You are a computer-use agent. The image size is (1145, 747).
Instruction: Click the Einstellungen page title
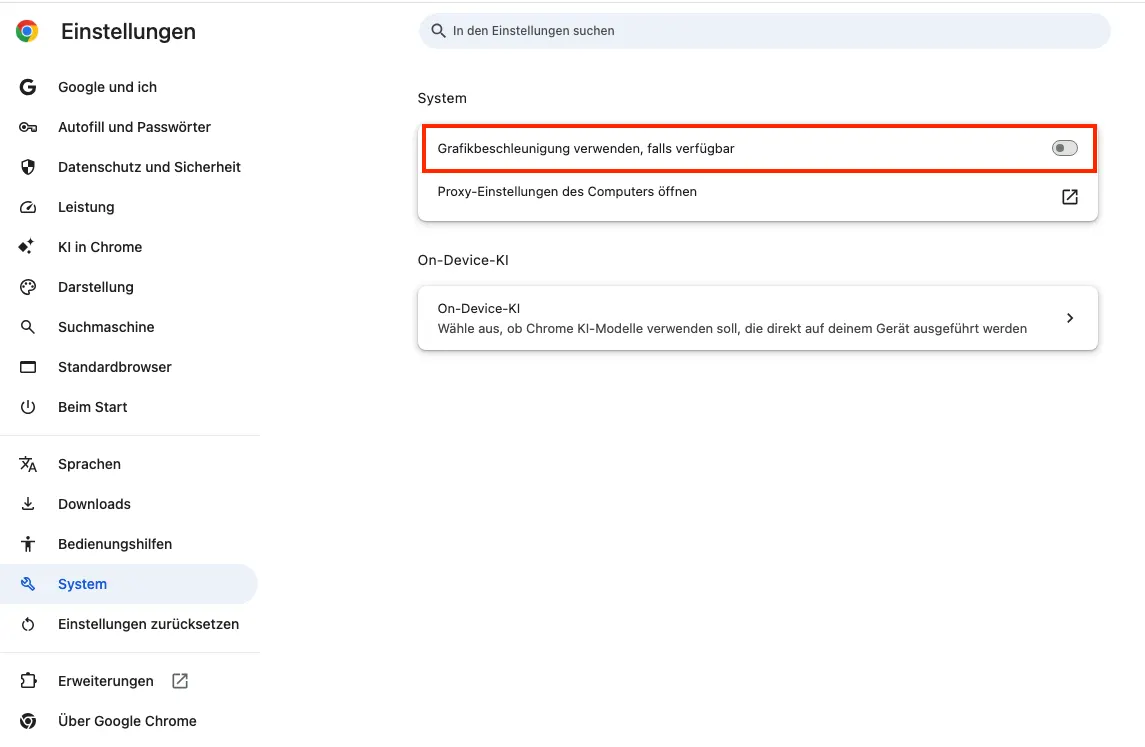point(129,31)
